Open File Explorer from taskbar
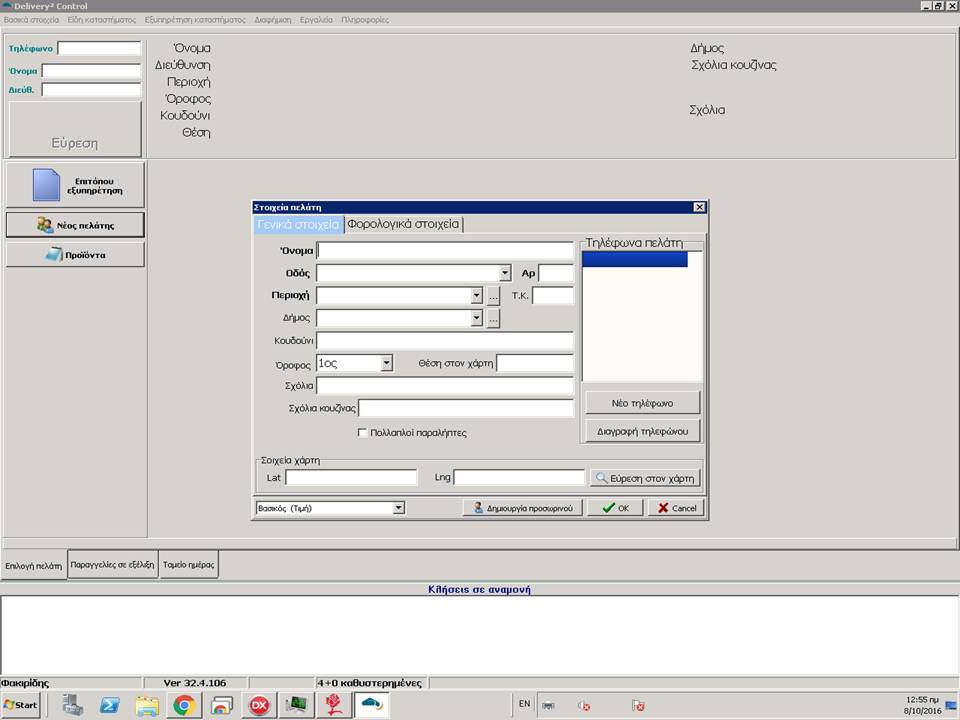960x720 pixels. point(147,705)
